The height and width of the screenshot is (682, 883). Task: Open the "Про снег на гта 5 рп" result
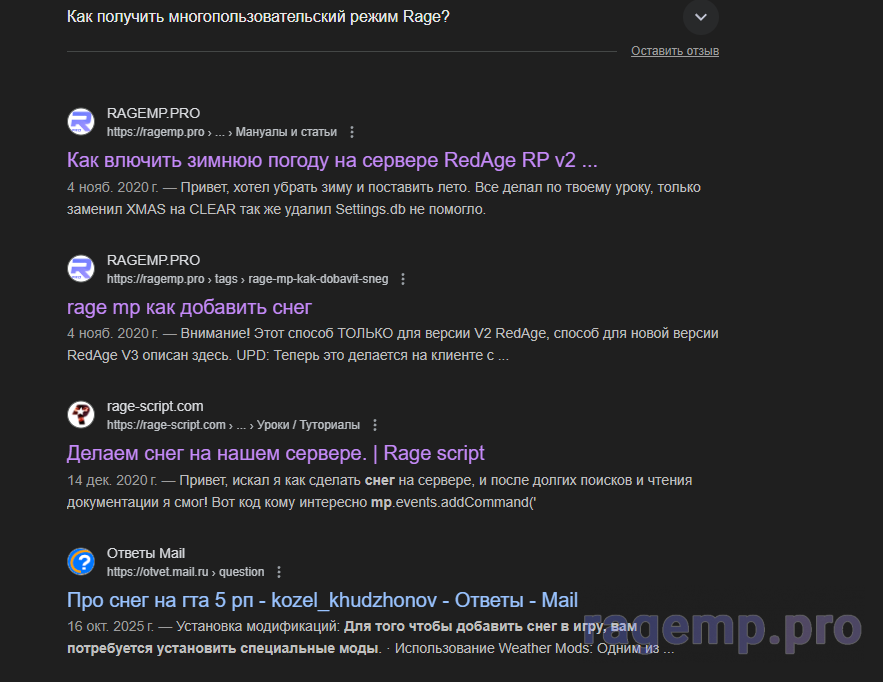[322, 600]
